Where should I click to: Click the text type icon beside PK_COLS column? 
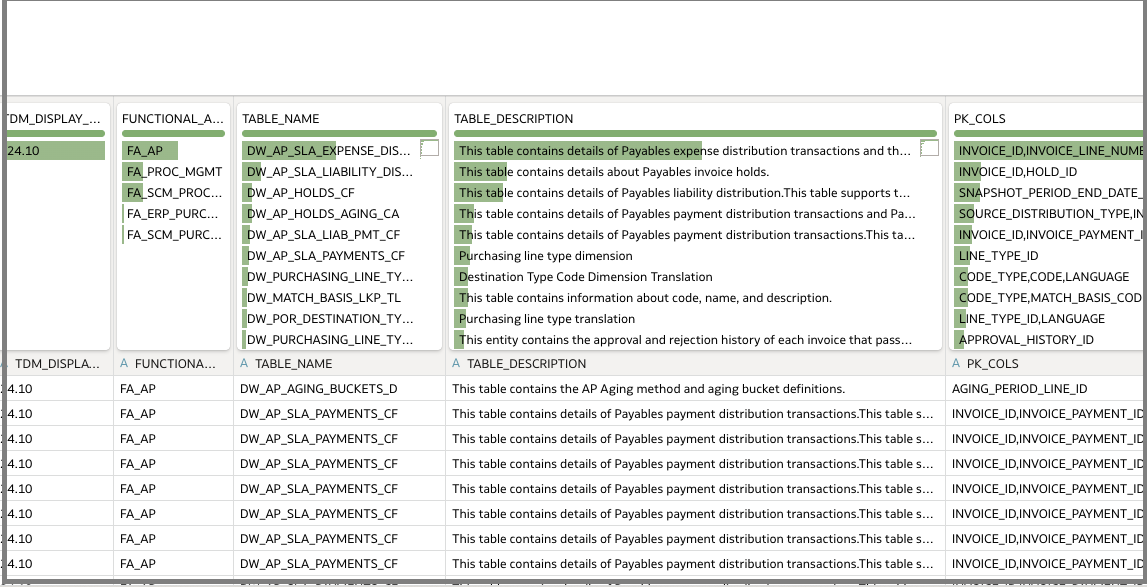pos(957,364)
